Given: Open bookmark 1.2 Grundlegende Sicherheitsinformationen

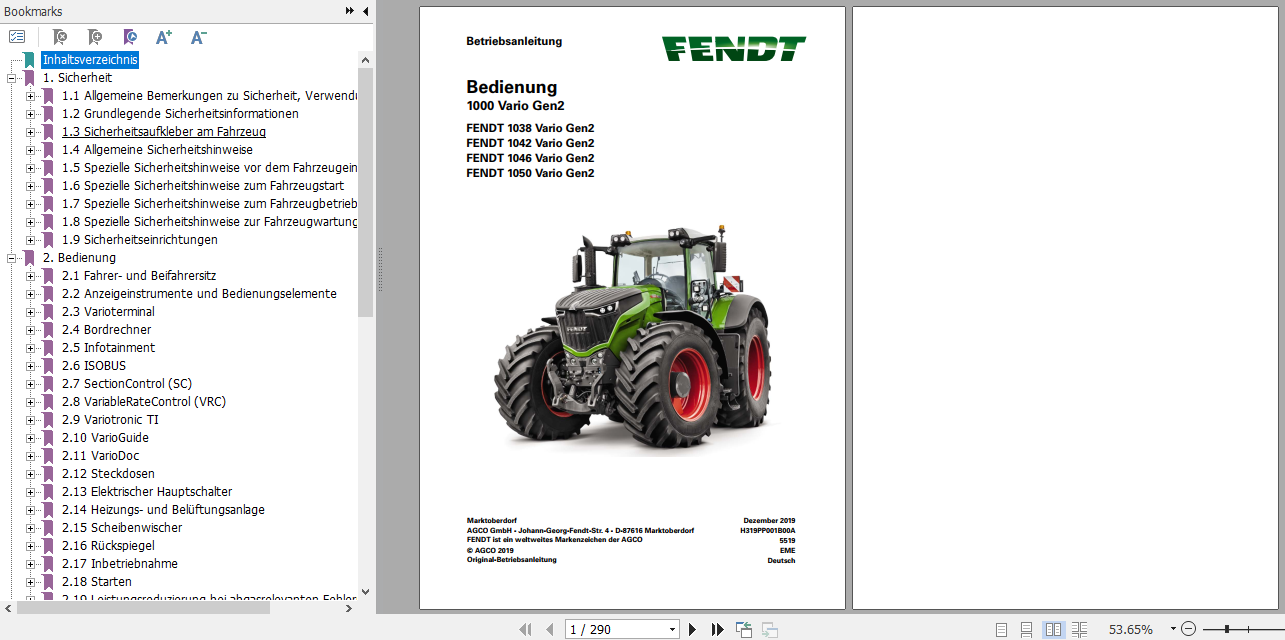Looking at the screenshot, I should [180, 114].
